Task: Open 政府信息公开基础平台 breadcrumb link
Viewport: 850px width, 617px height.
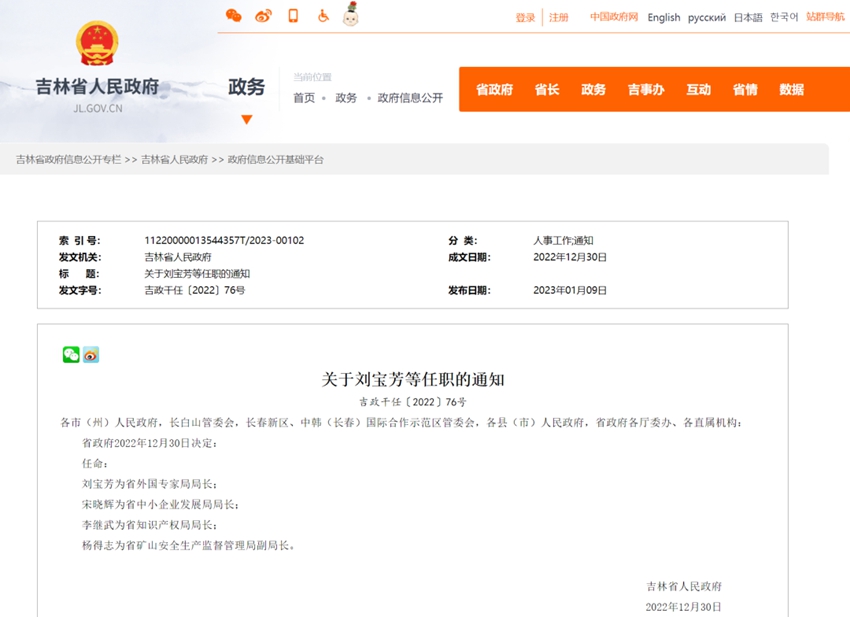Action: tap(276, 160)
